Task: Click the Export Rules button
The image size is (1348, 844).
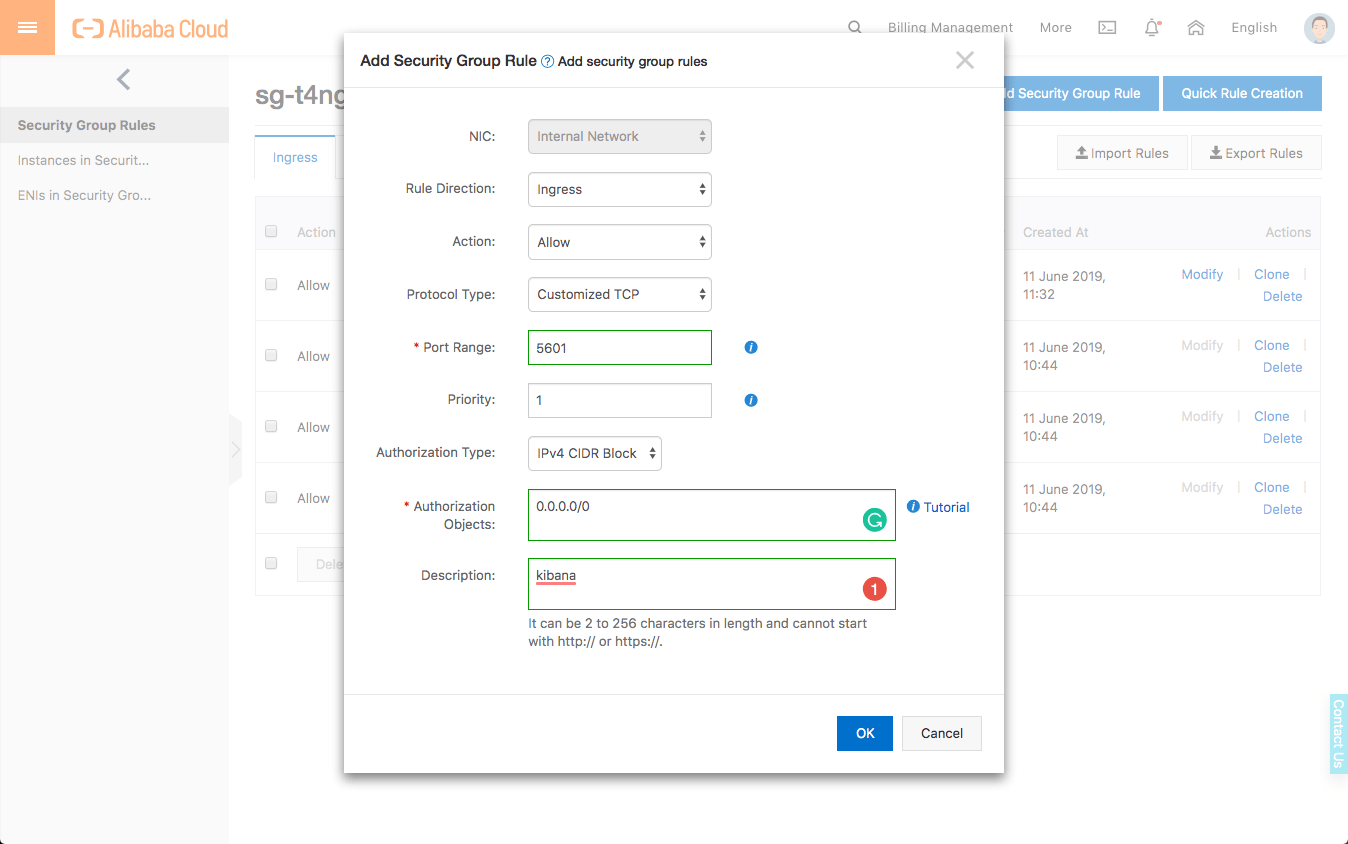Action: click(x=1256, y=153)
